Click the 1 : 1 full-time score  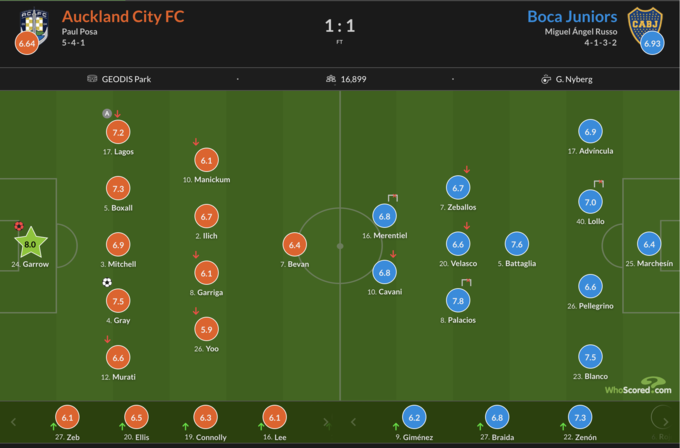339,23
